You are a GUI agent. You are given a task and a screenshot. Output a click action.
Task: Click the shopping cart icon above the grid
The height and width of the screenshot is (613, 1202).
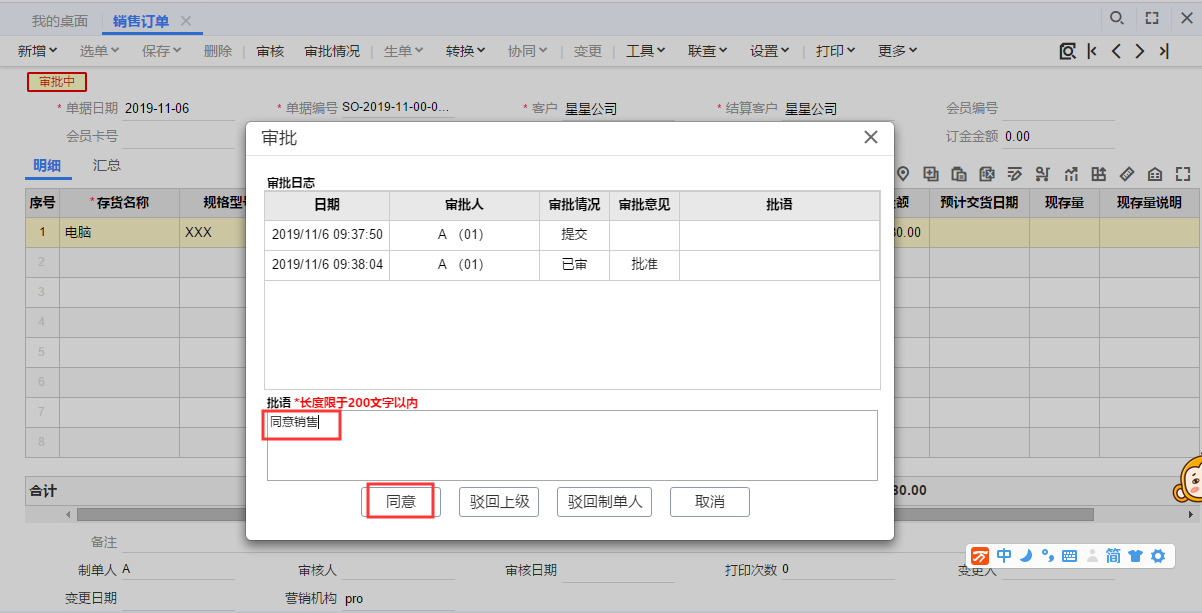1043,174
